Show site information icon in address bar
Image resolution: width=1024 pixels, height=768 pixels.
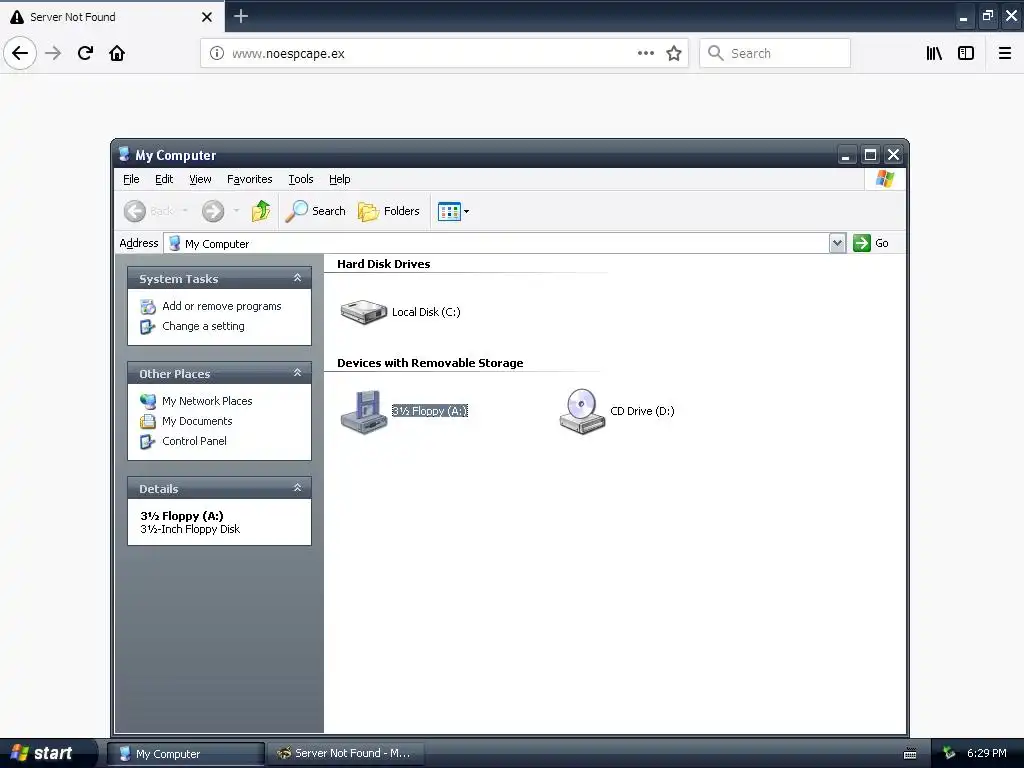pyautogui.click(x=217, y=54)
